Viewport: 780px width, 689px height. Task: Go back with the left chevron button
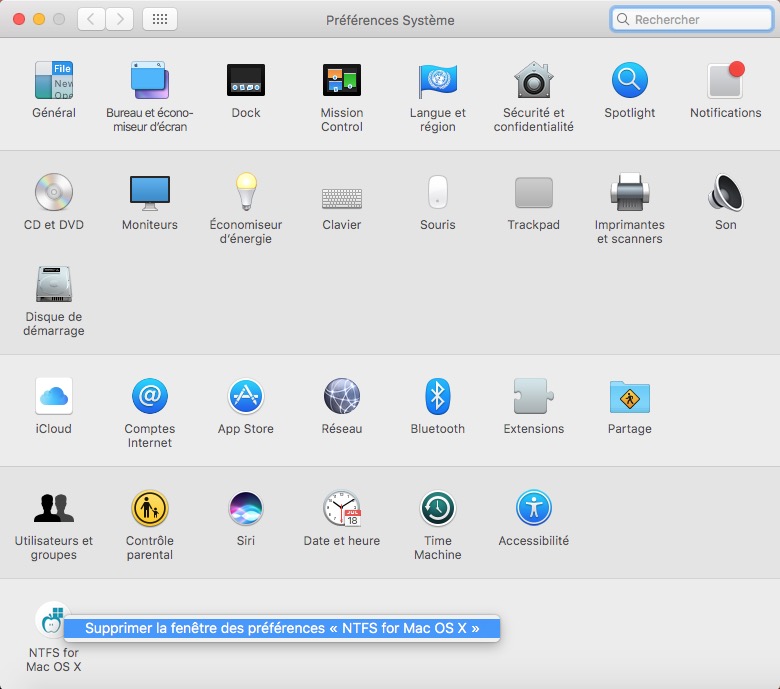click(91, 19)
